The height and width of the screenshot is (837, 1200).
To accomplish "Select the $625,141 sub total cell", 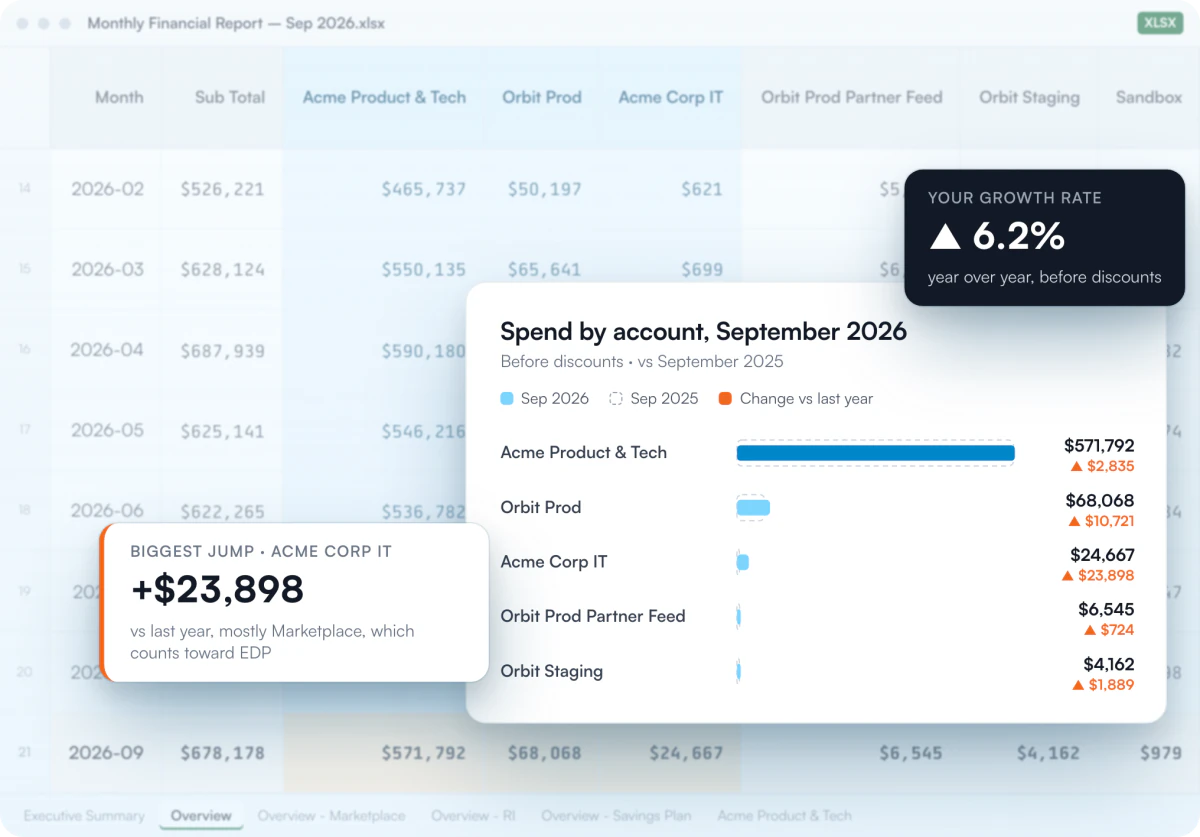I will pyautogui.click(x=222, y=431).
